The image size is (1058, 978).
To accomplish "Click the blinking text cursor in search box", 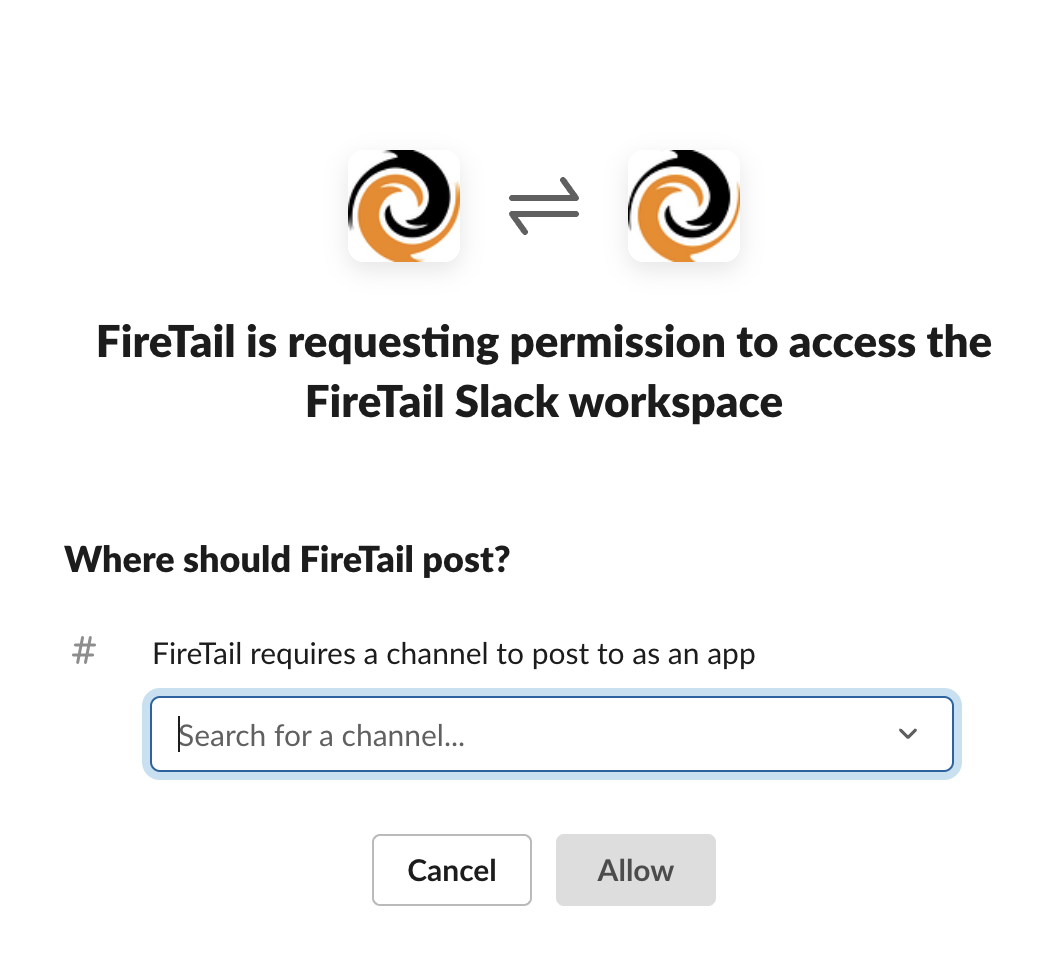I will point(180,735).
